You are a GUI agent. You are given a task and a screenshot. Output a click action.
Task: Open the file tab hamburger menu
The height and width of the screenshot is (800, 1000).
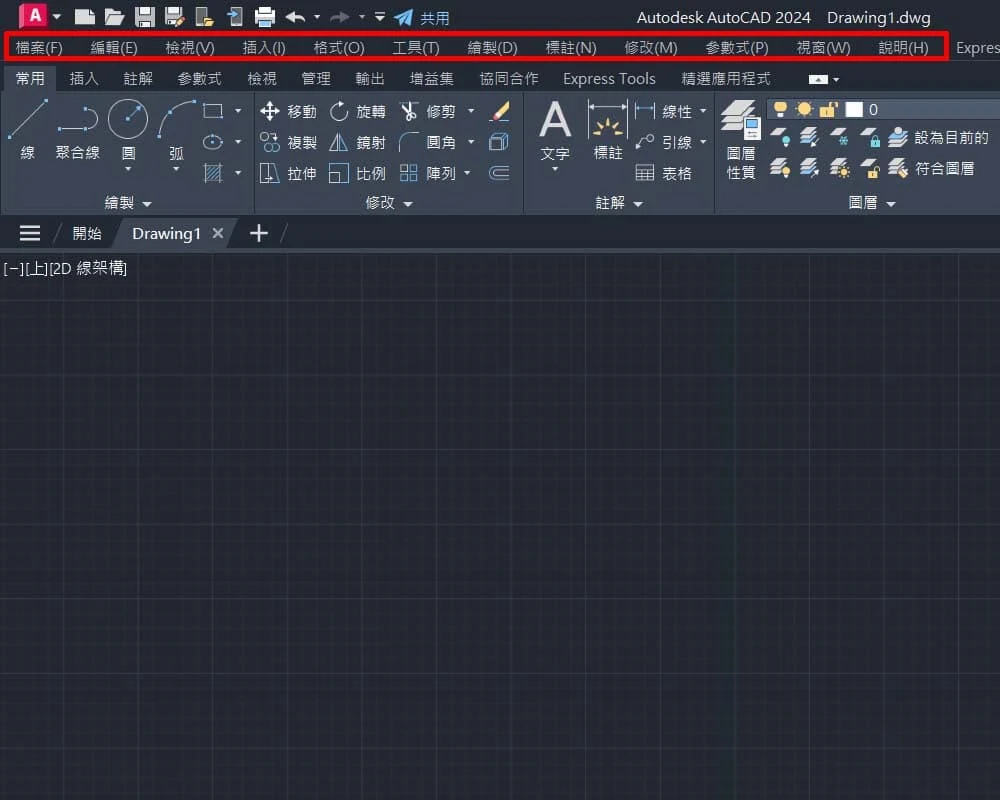coord(29,233)
